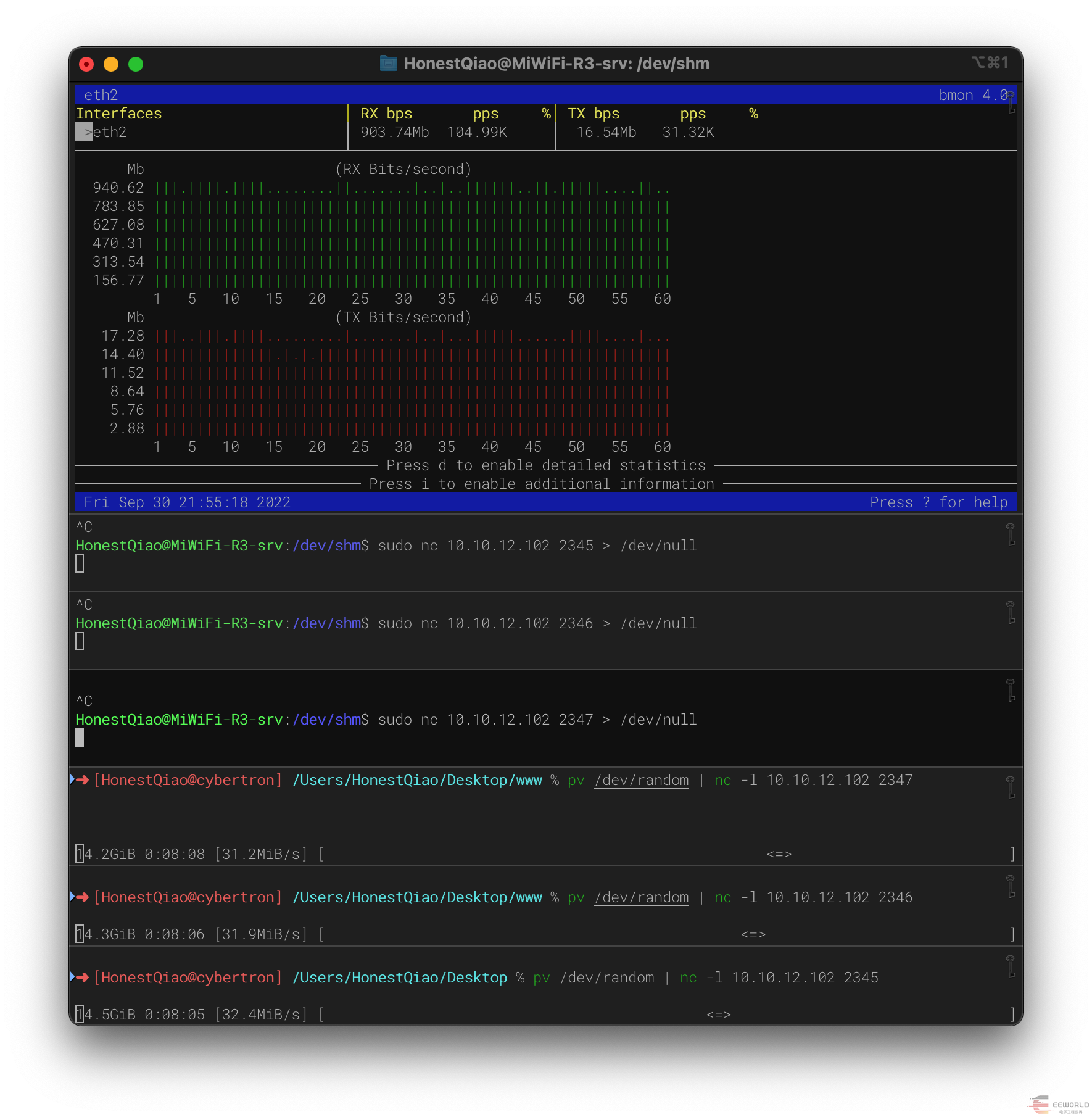Click the pv progress indicator for 14.3GiB transfer

point(753,934)
